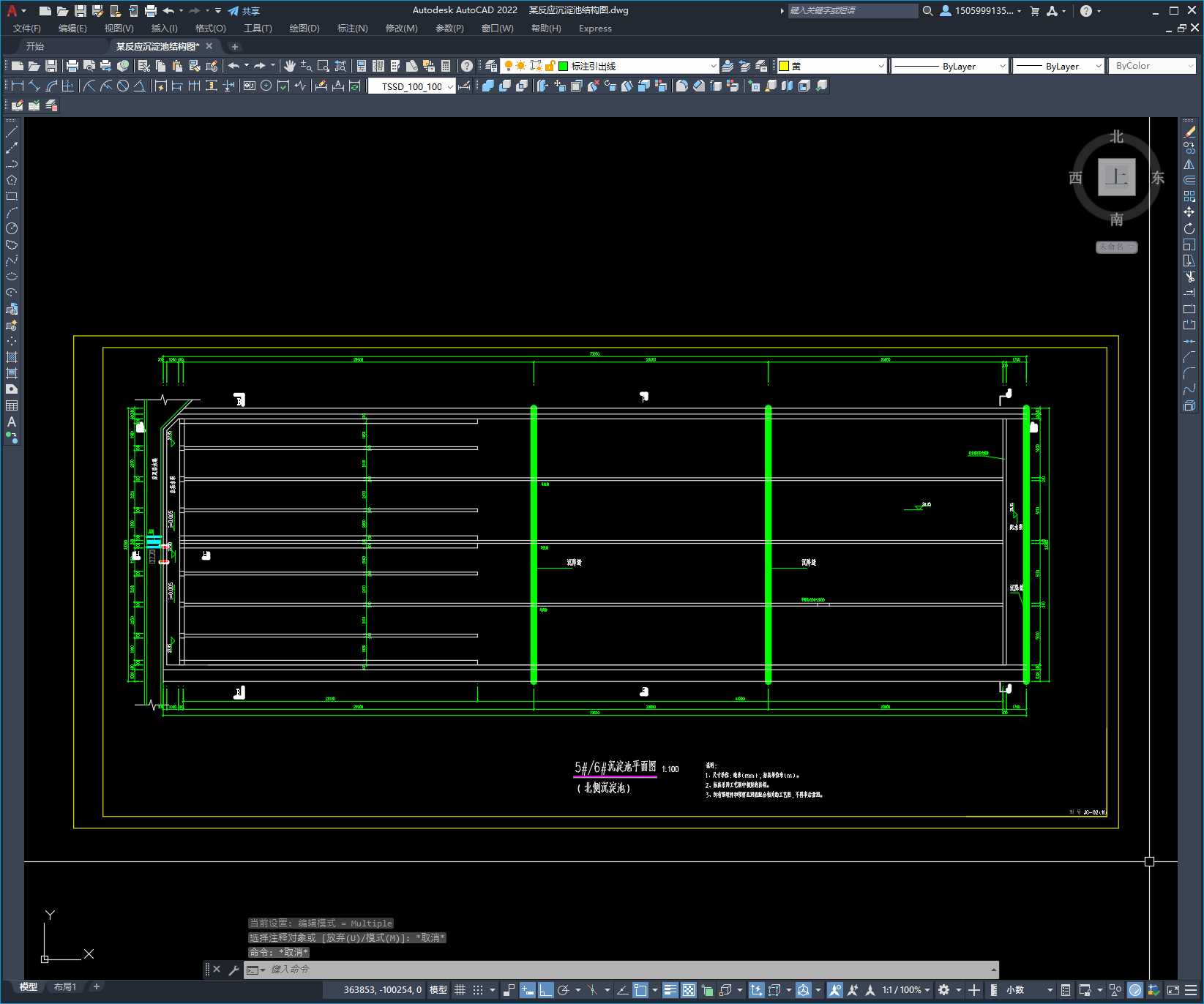Click the 模型 model space status button
The image size is (1204, 1004).
click(x=438, y=990)
